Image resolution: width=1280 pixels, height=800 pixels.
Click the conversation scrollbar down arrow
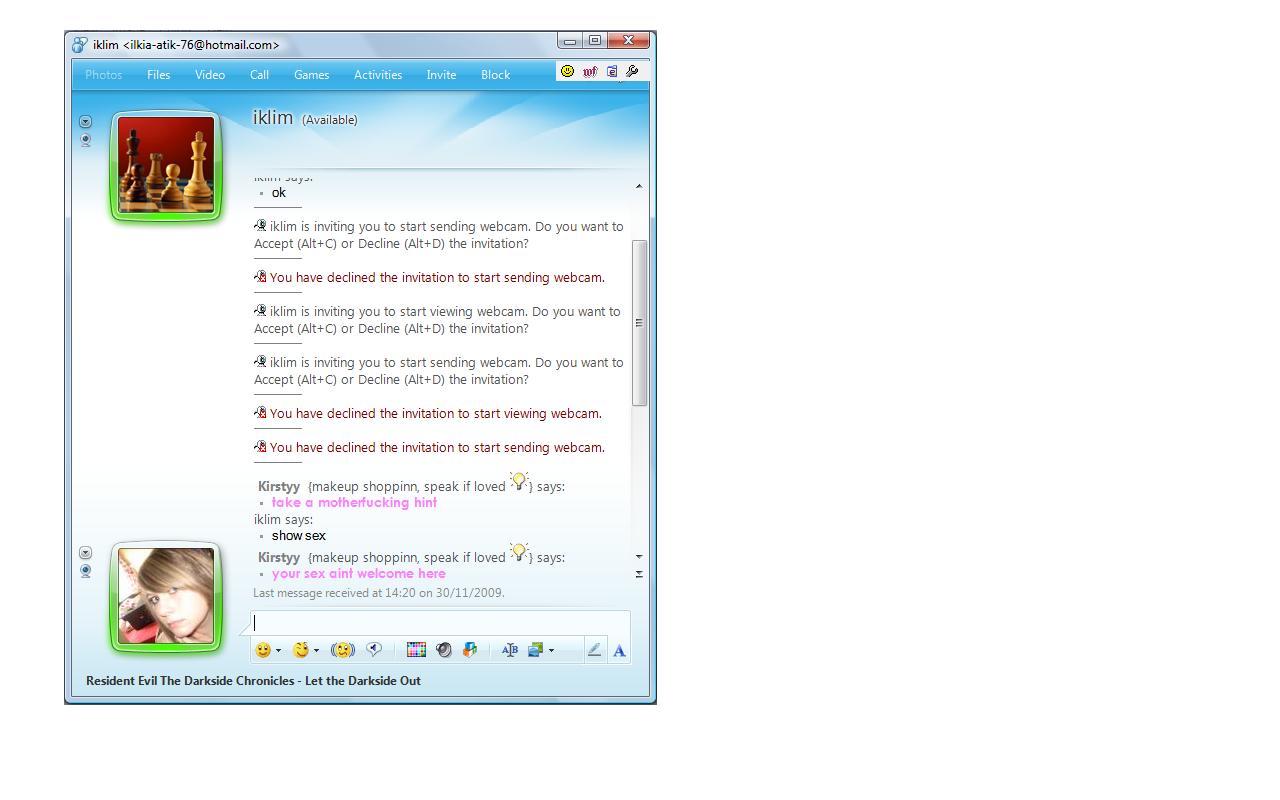[x=639, y=556]
